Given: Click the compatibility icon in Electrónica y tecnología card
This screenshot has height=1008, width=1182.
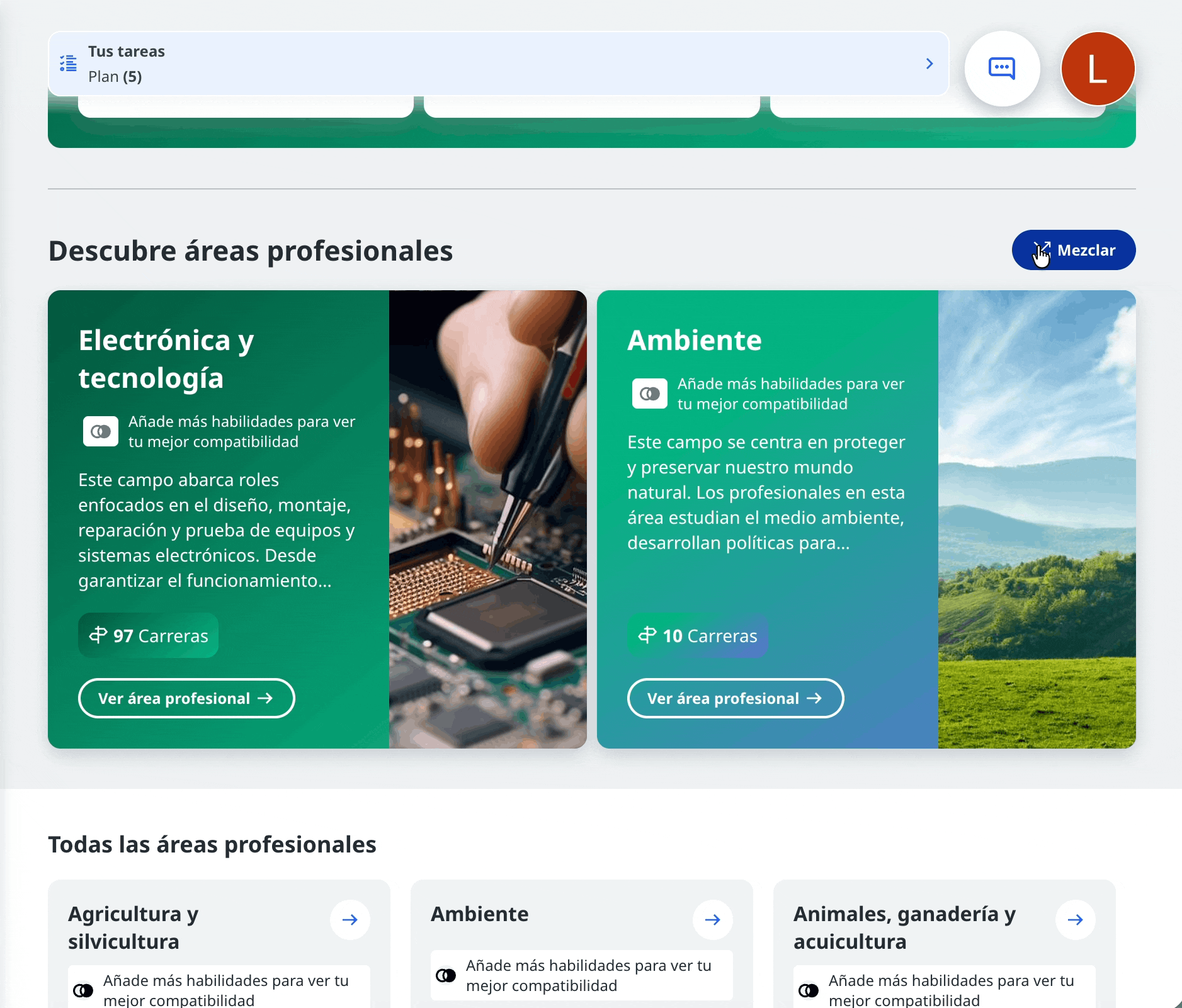Looking at the screenshot, I should (x=101, y=431).
